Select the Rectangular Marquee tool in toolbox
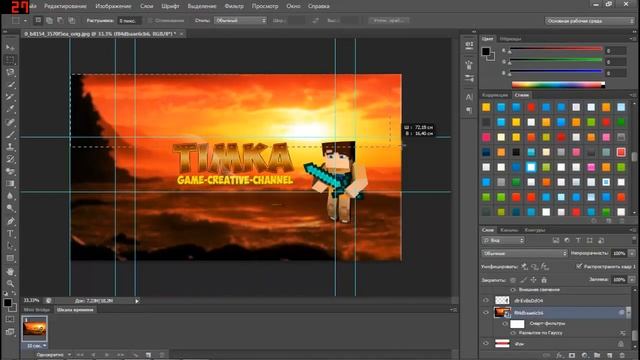640x360 pixels. [x=10, y=60]
